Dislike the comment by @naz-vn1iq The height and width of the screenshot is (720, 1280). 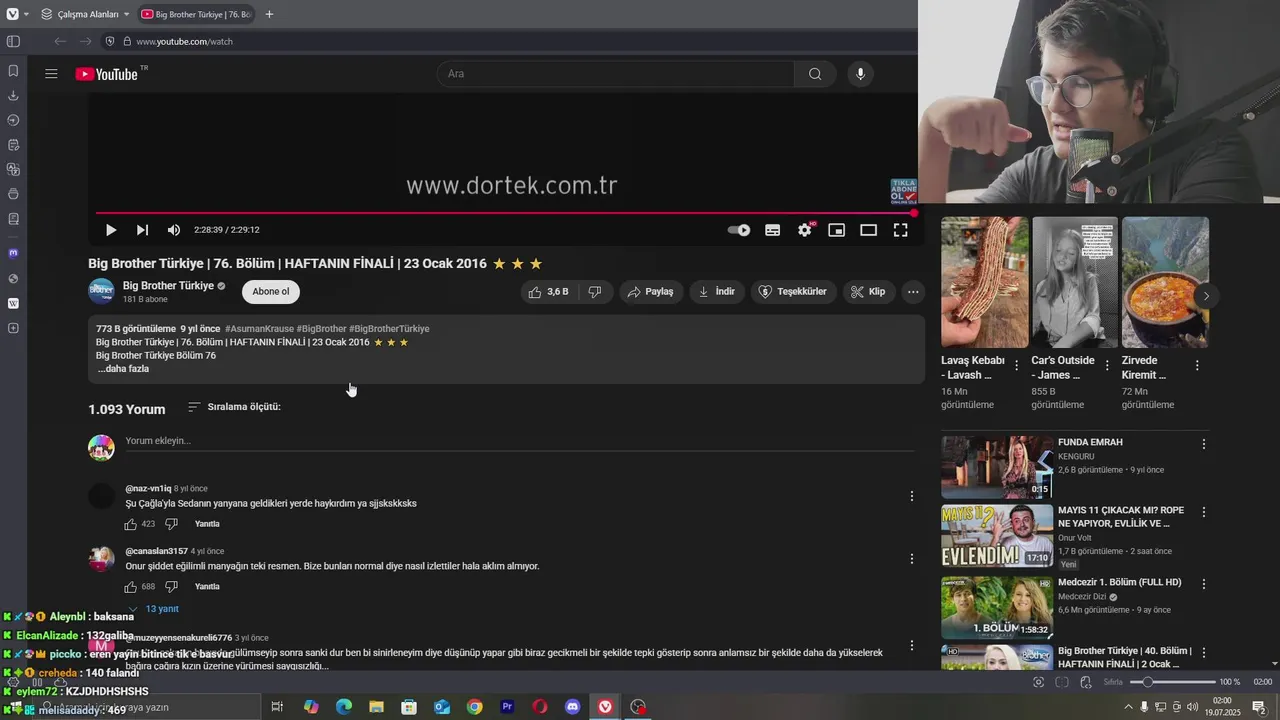[171, 524]
